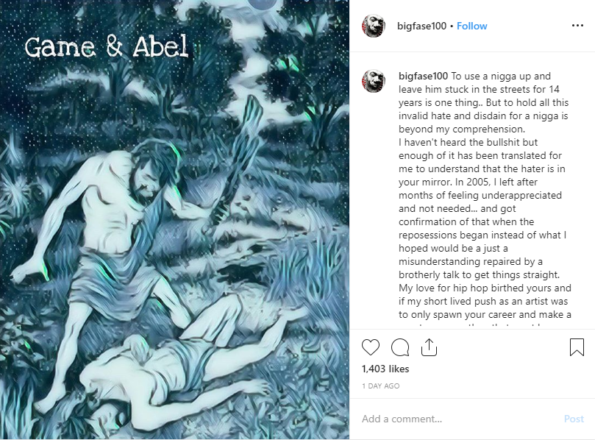The image size is (595, 440).
Task: Open the three-dot more options menu
Action: click(x=577, y=25)
